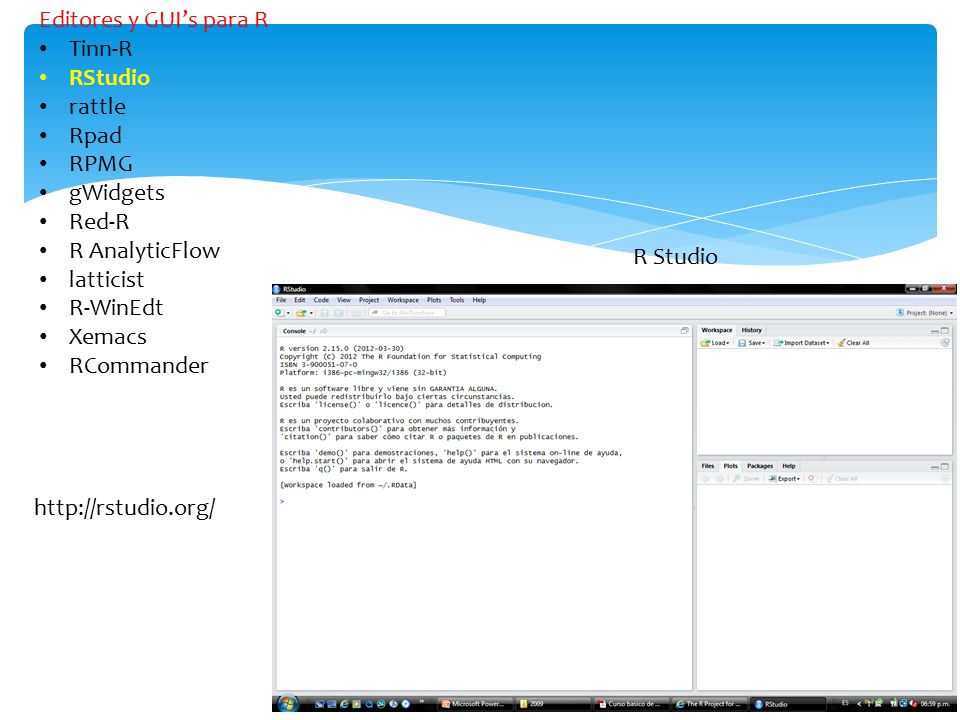The width and height of the screenshot is (960, 720).
Task: Open the New file dropdown arrow
Action: coord(288,313)
